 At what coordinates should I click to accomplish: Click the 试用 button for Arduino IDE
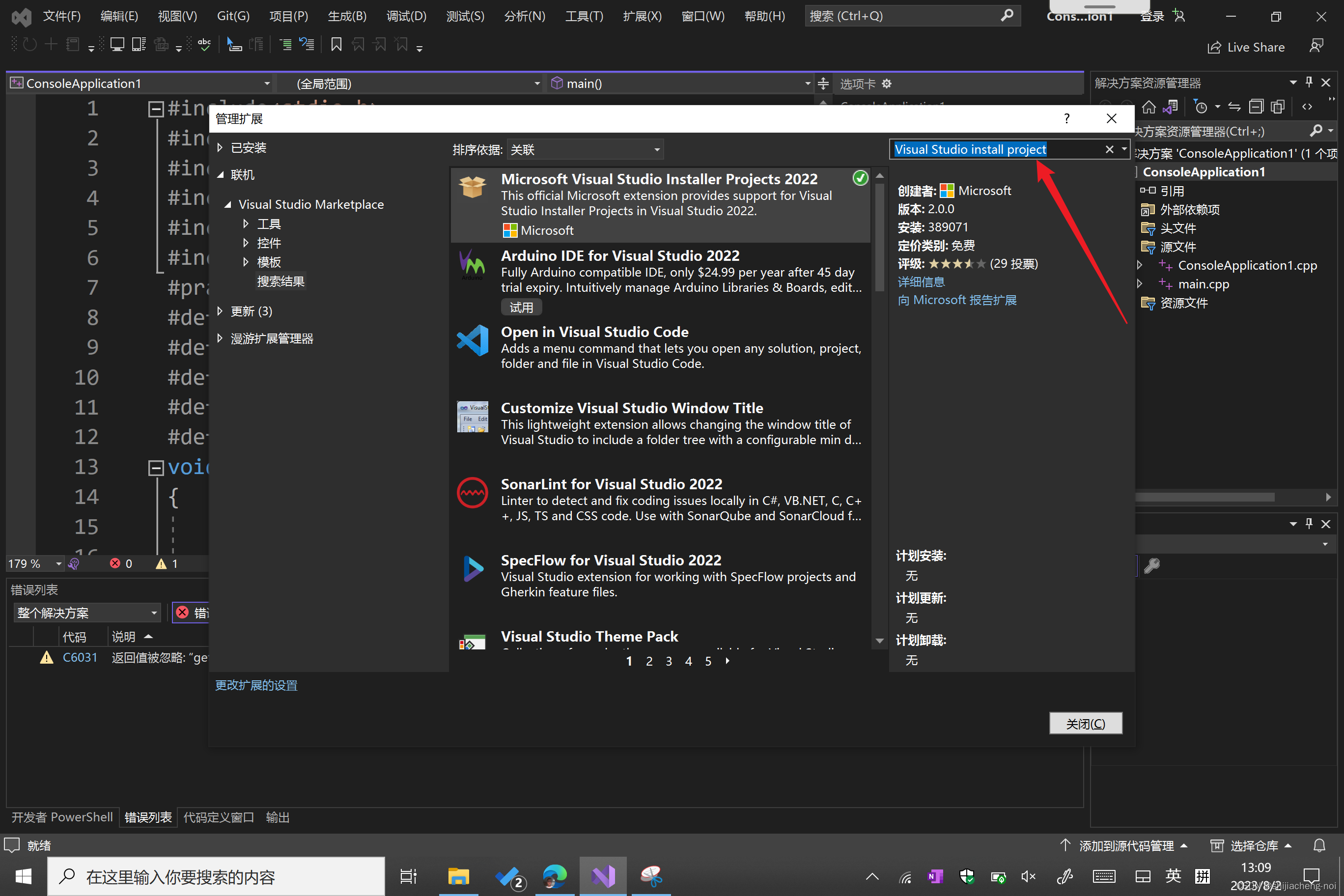521,308
